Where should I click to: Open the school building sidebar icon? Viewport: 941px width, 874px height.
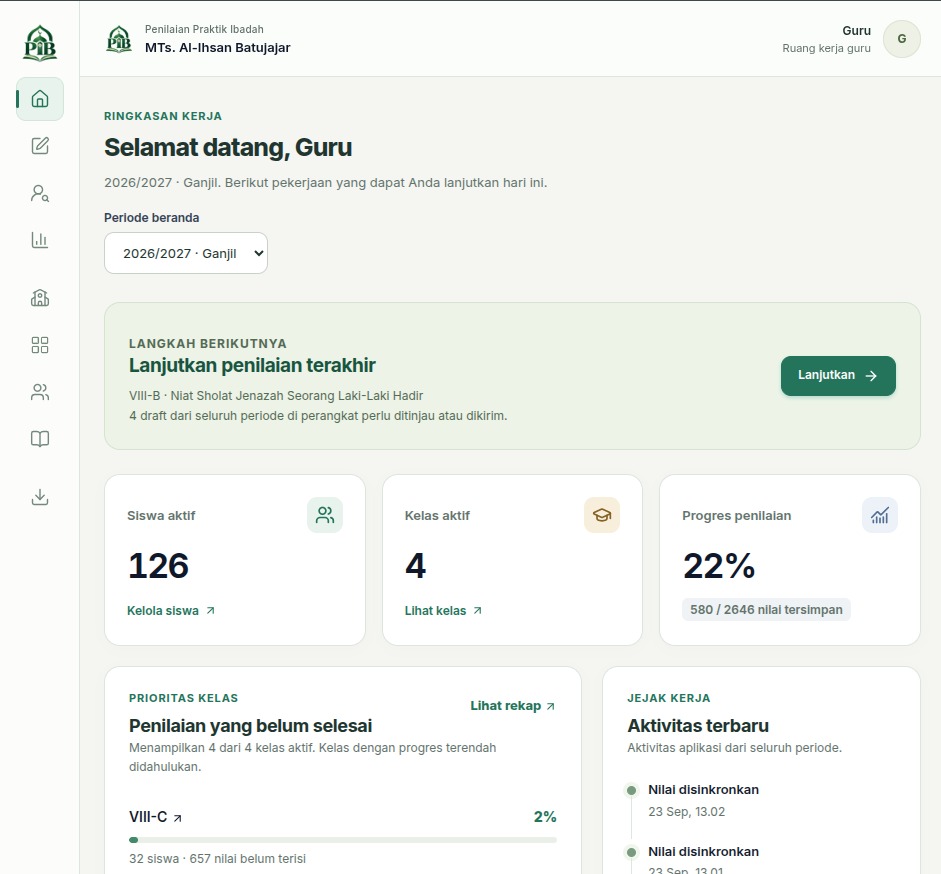pyautogui.click(x=40, y=298)
